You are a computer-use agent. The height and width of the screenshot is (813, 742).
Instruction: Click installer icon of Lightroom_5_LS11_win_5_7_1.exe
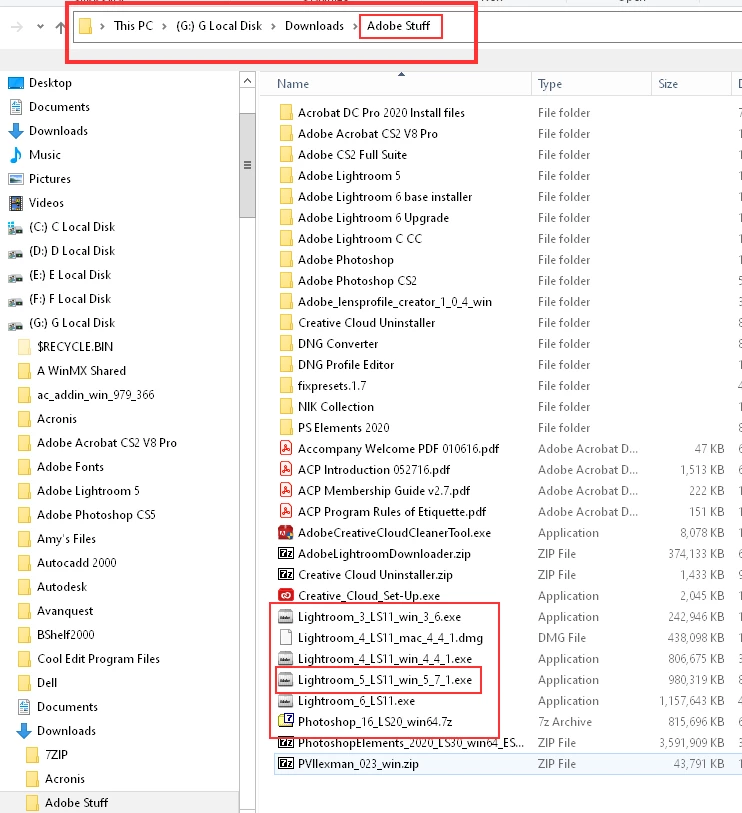click(286, 680)
